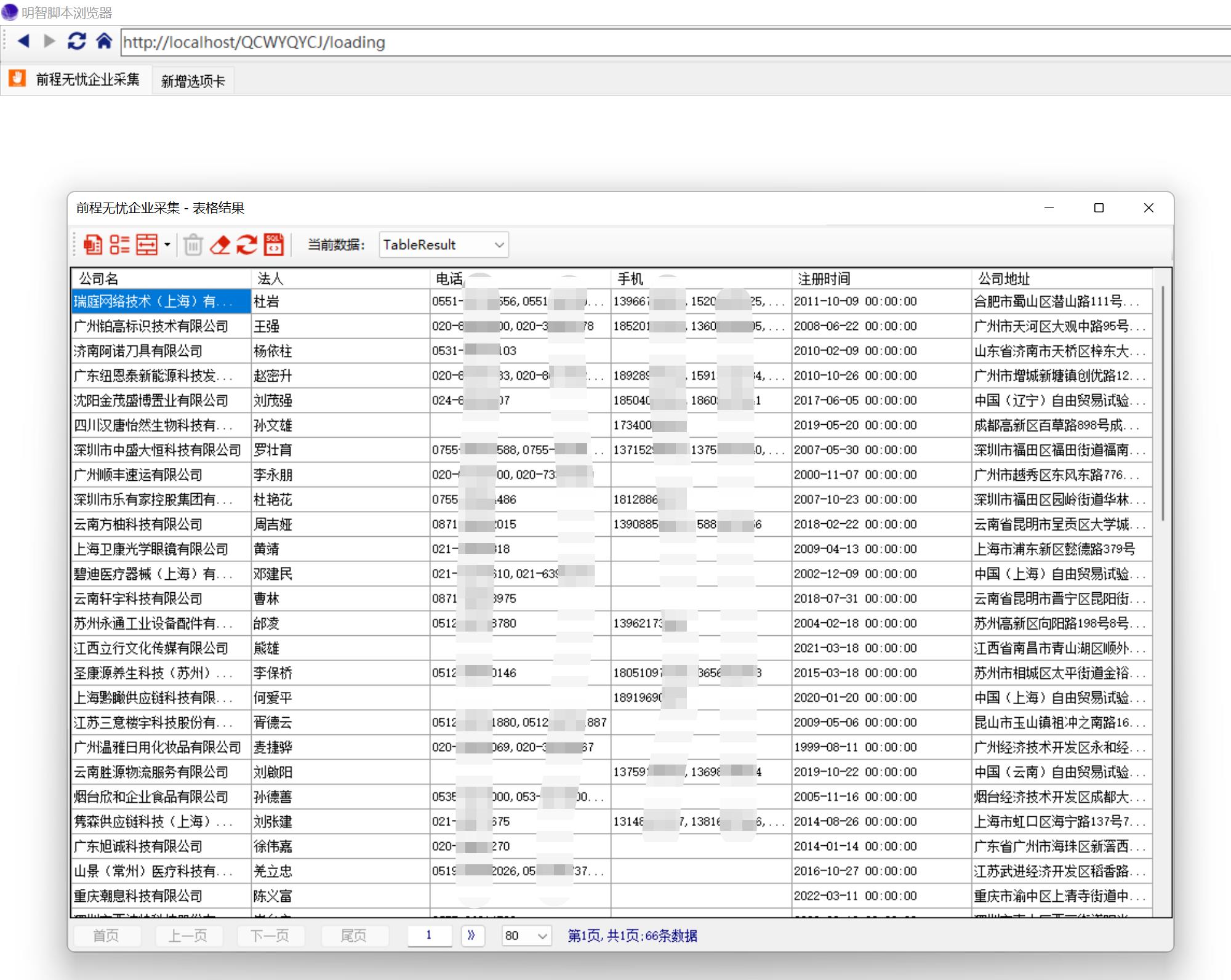Open the 新增选项卡 tab
Viewport: 1231px width, 980px height.
point(193,81)
